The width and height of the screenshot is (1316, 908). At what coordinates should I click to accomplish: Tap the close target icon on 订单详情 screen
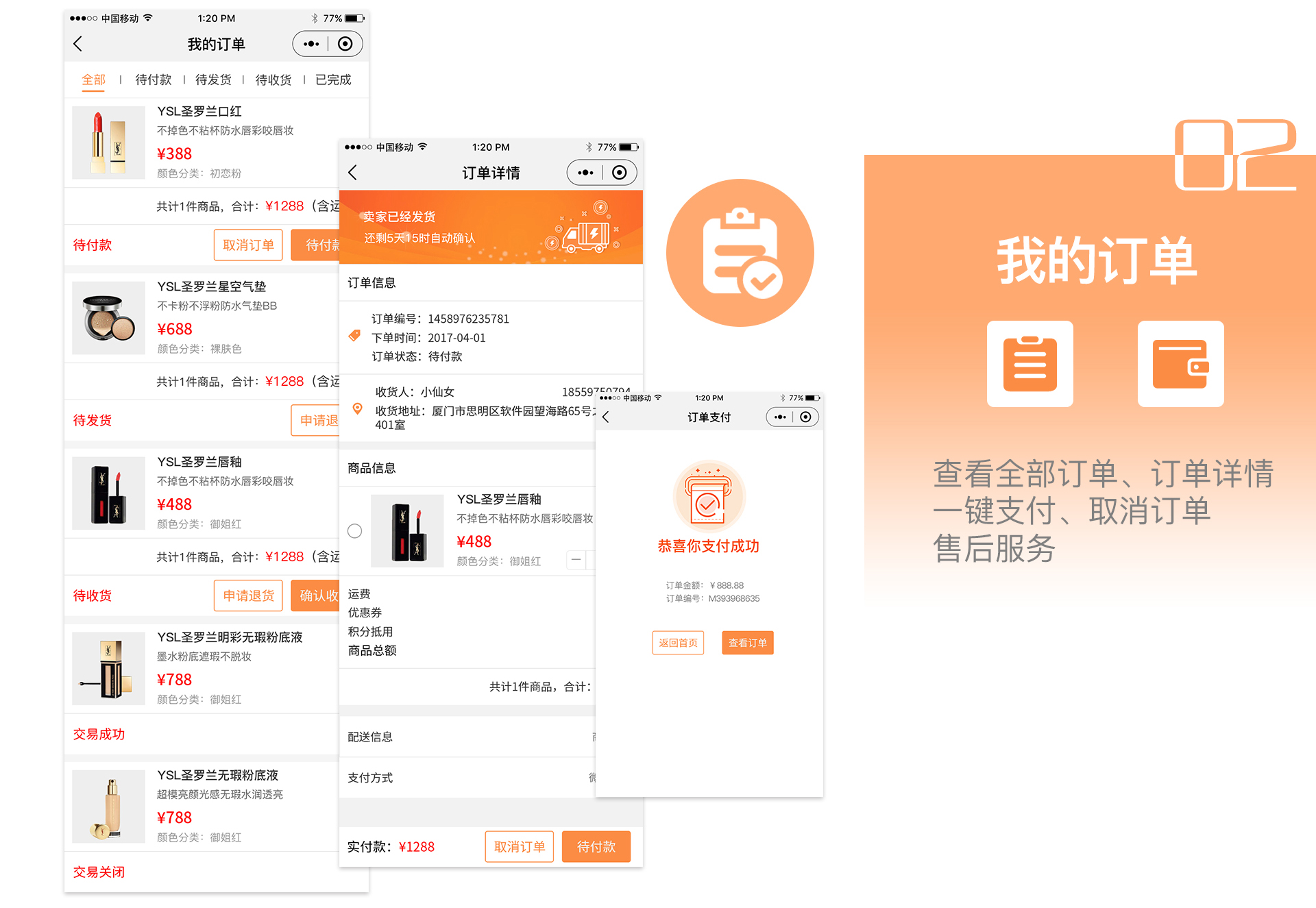[x=619, y=173]
